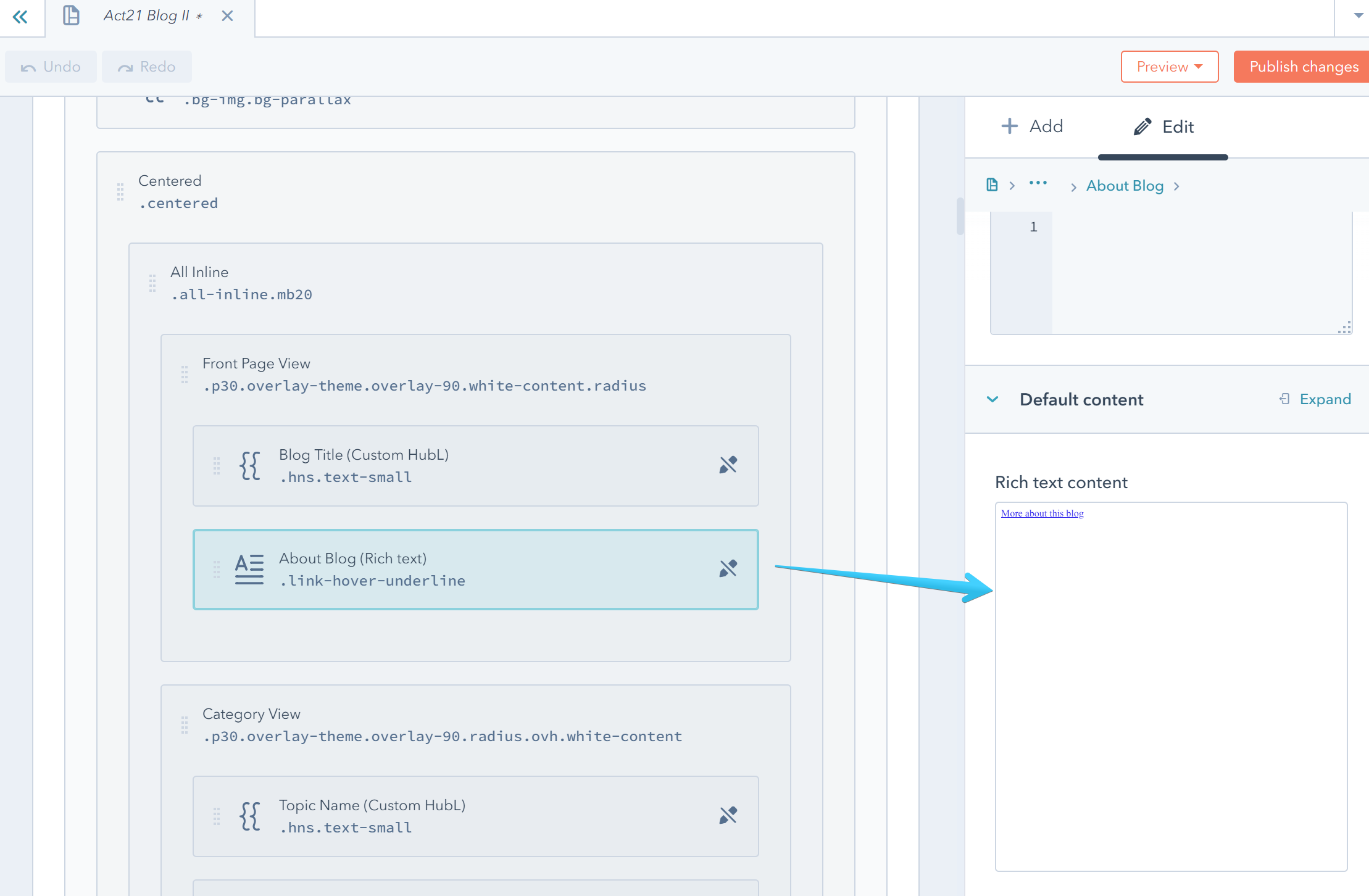The image size is (1369, 896).
Task: Click the Undo icon
Action: coord(28,66)
